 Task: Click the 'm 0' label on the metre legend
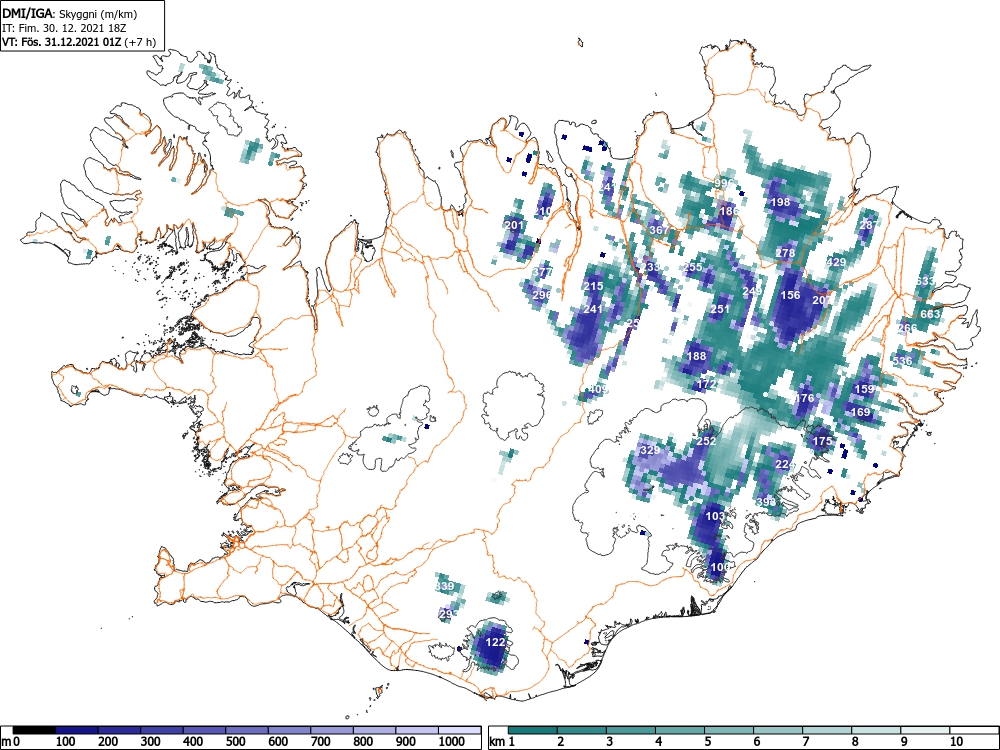point(11,742)
